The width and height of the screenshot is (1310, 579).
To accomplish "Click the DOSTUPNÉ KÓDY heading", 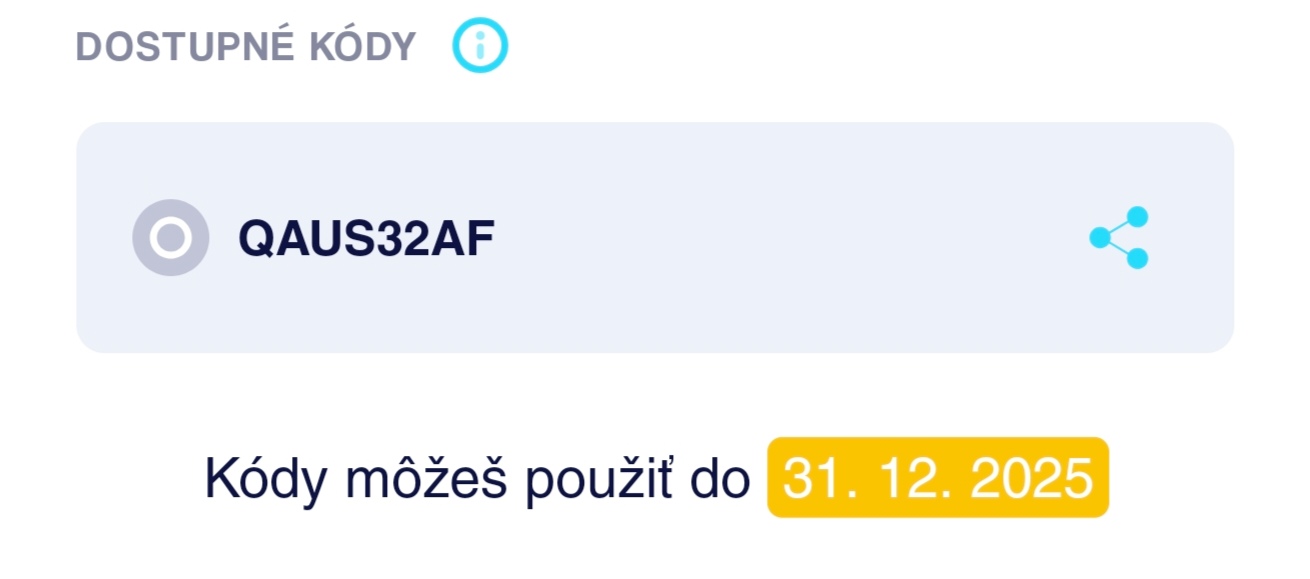I will click(x=246, y=47).
